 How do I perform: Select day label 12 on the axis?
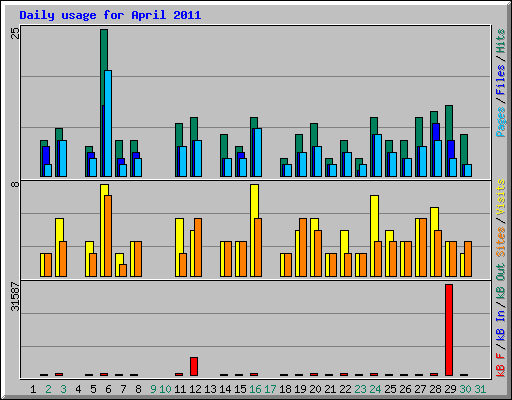(x=195, y=389)
